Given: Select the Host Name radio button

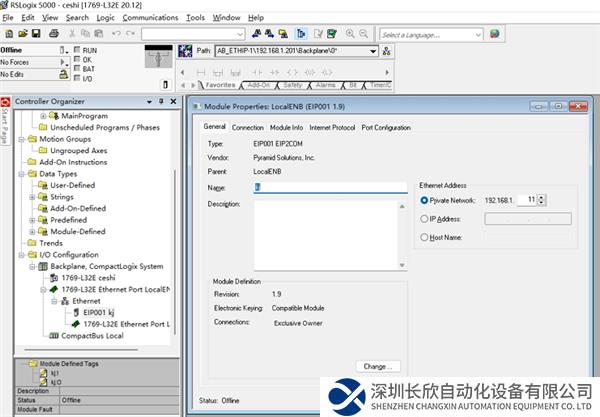Looking at the screenshot, I should click(x=425, y=237).
